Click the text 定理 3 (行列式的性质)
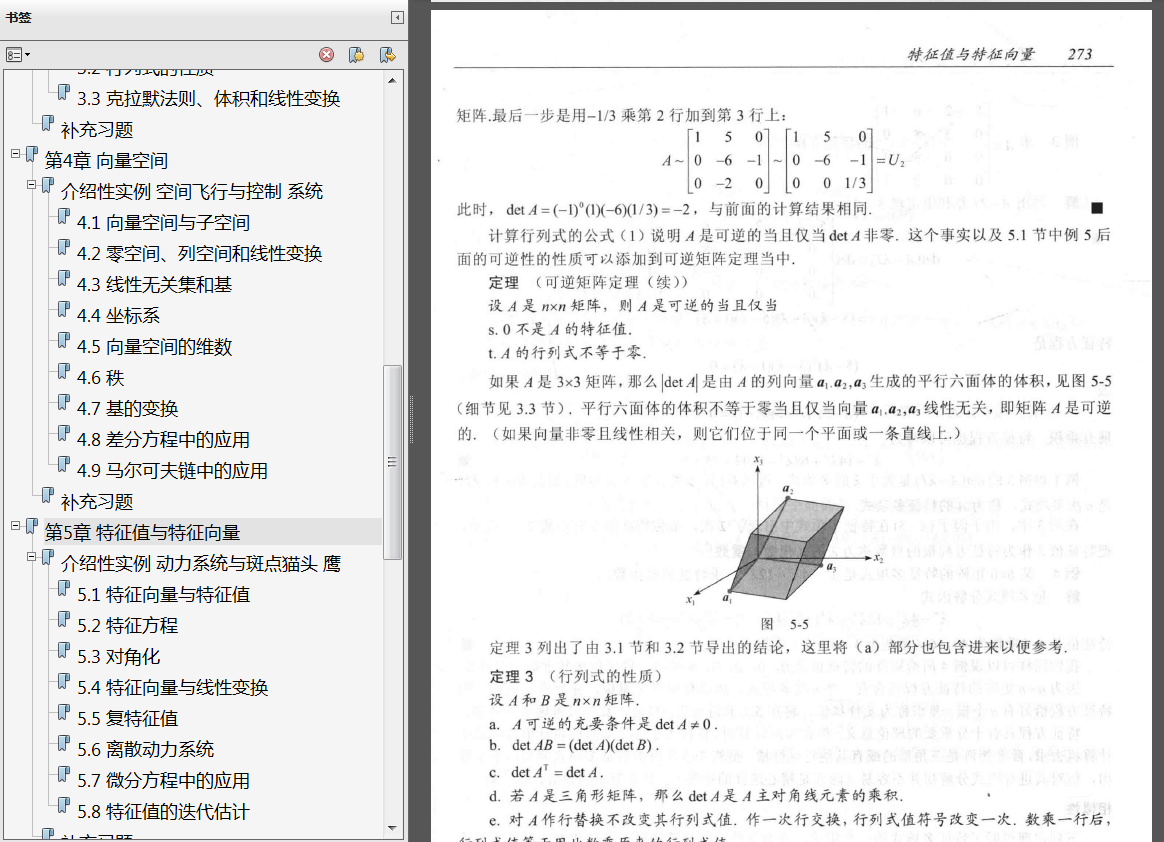This screenshot has height=842, width=1164. (x=575, y=676)
